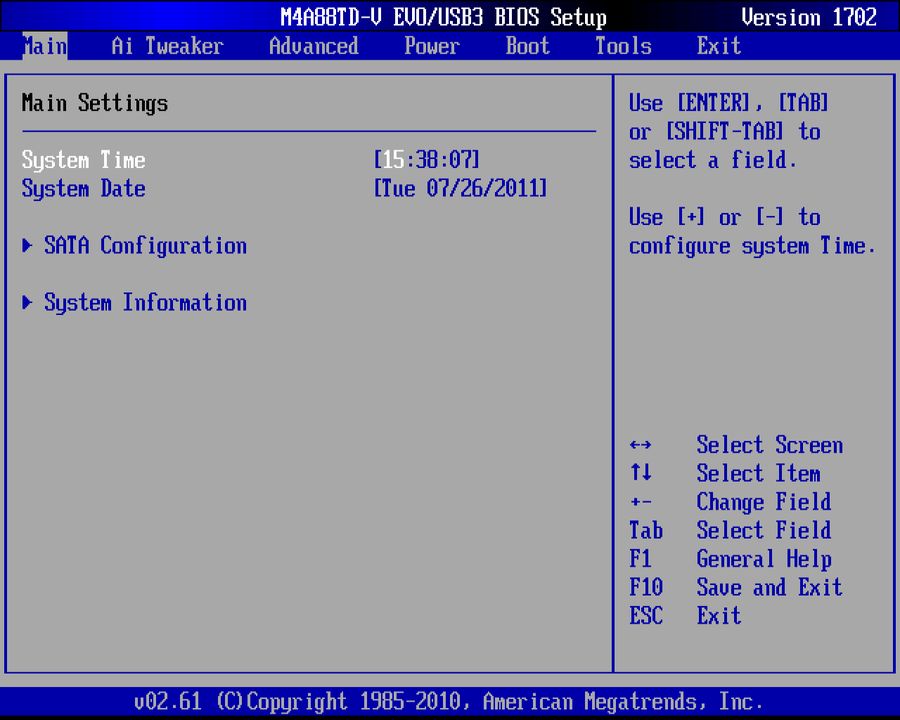Open the Exit menu

coord(718,46)
